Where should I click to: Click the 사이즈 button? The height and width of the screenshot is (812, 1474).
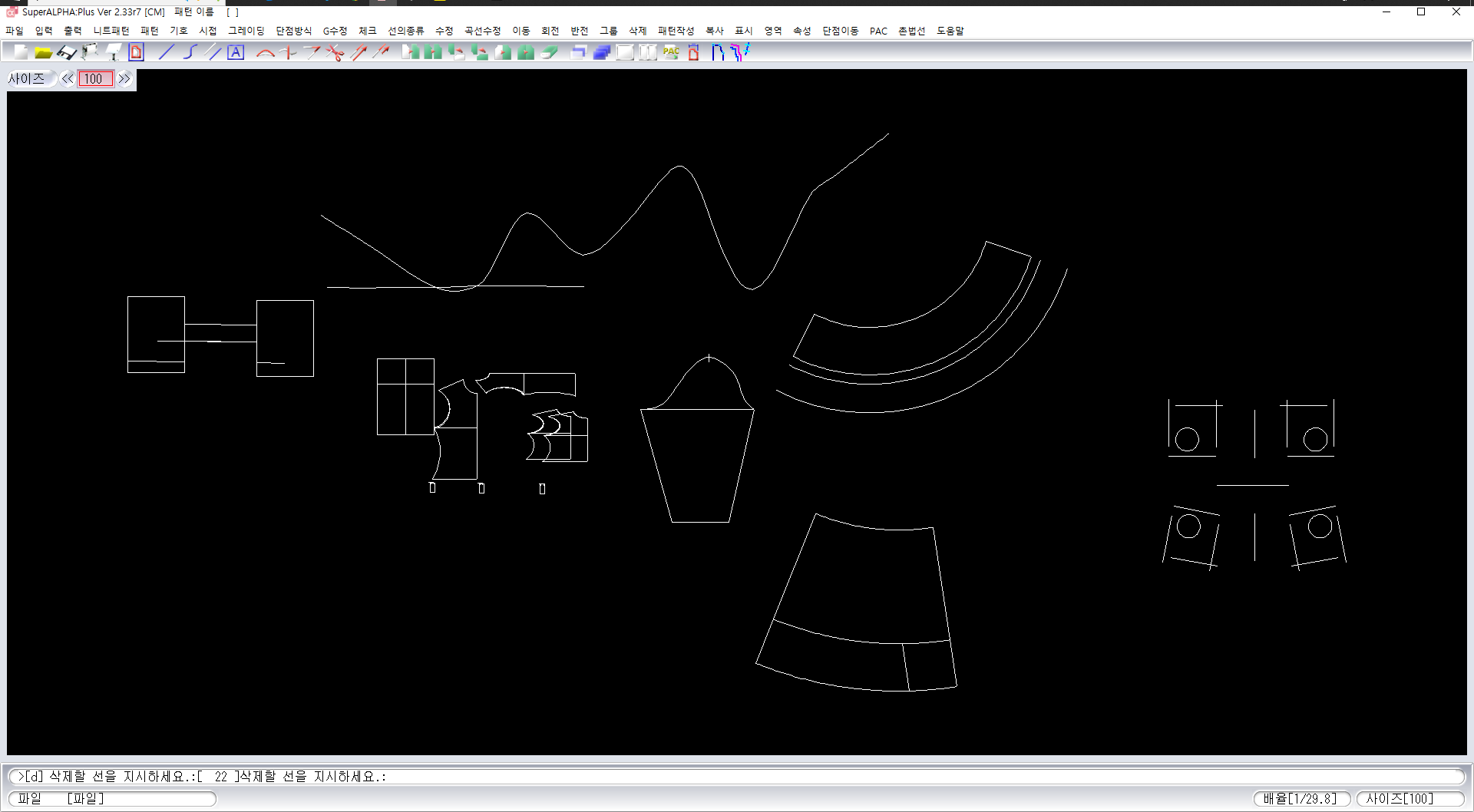[28, 78]
